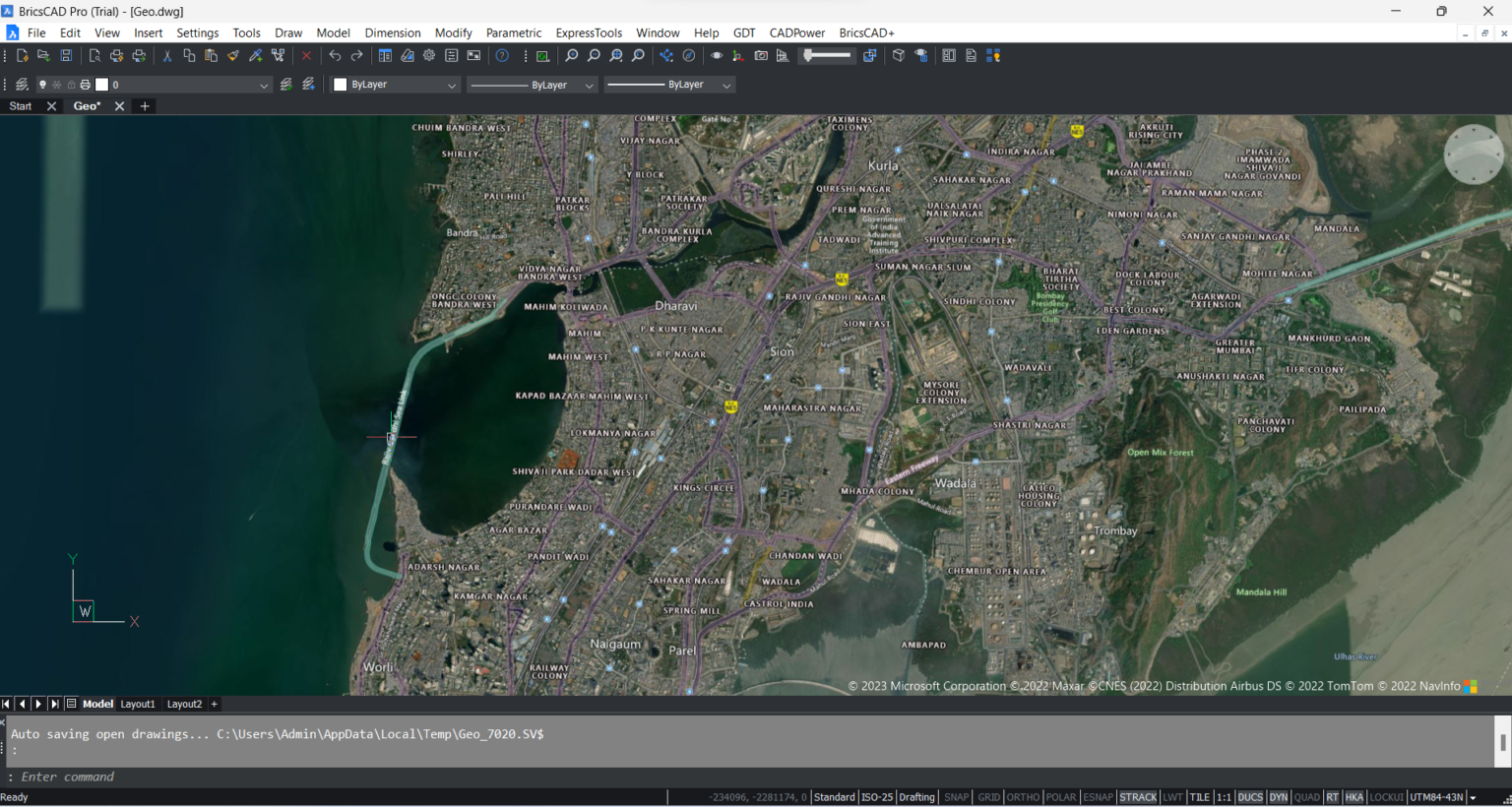Screen dimensions: 1512x807
Task: Adjust the transparency slider in the toolbar
Action: click(825, 55)
